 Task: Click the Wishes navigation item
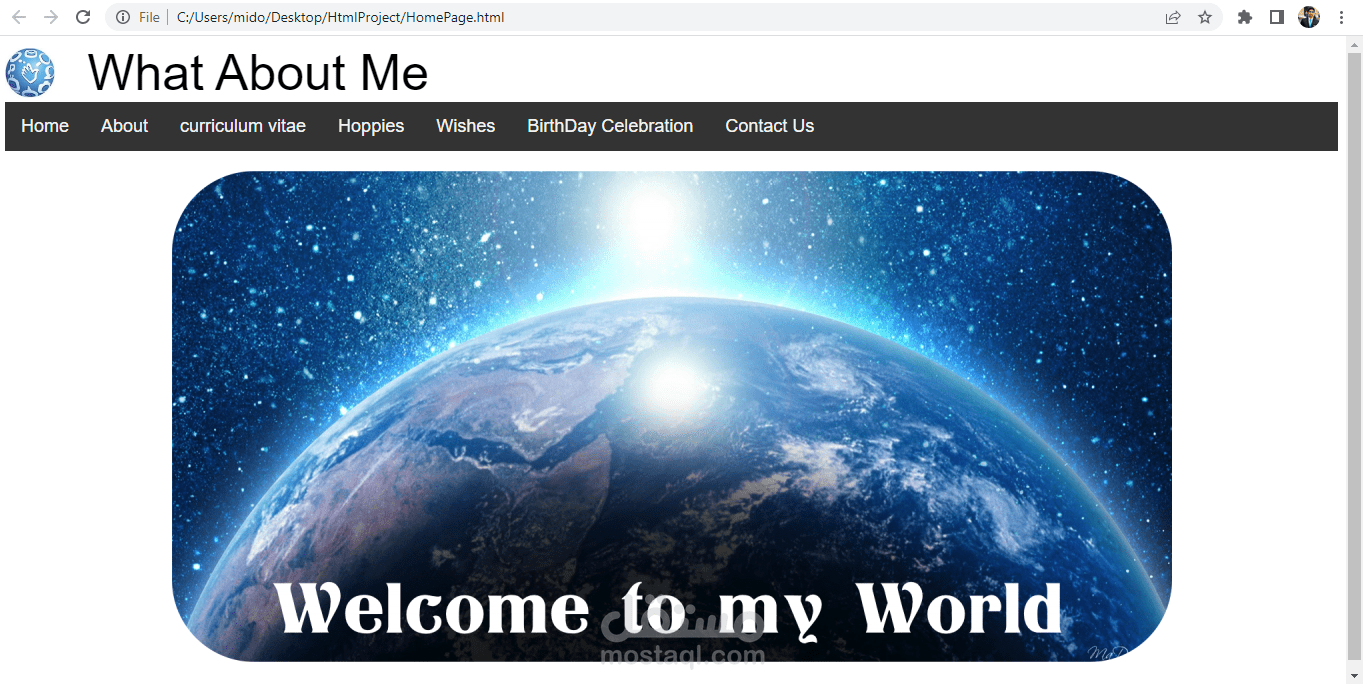point(465,126)
